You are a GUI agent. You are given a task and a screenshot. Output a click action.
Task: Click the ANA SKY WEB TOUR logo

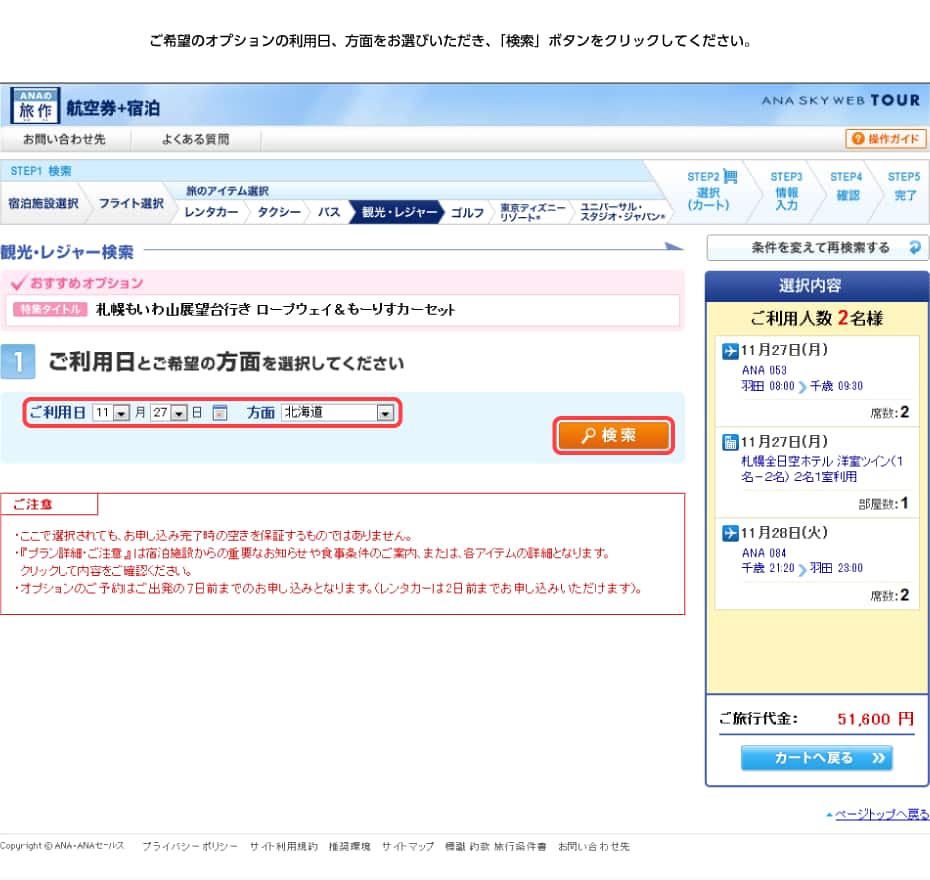coord(840,101)
